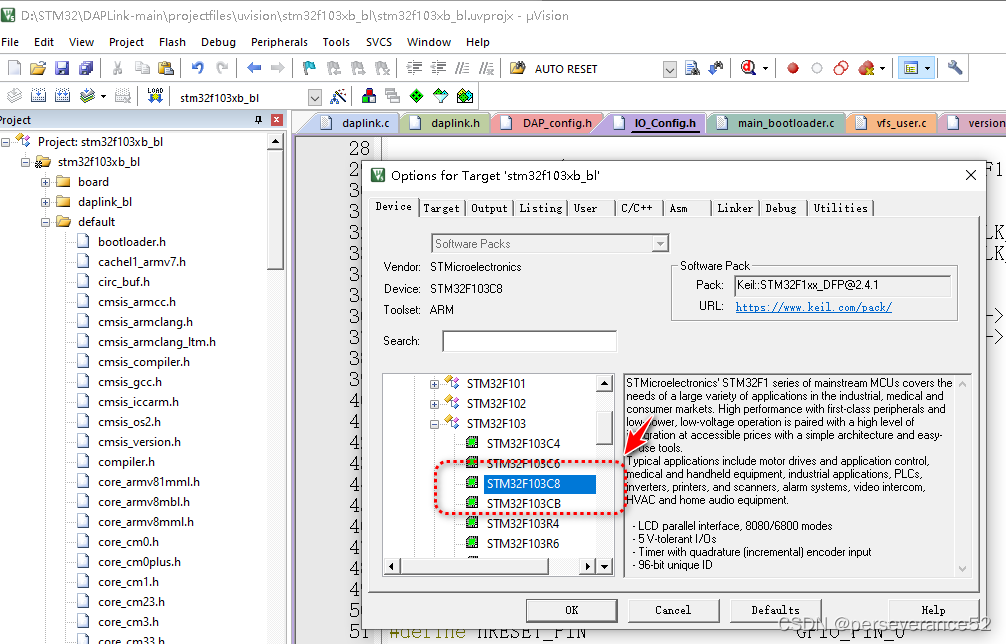Open the Peripherals menu

click(279, 42)
